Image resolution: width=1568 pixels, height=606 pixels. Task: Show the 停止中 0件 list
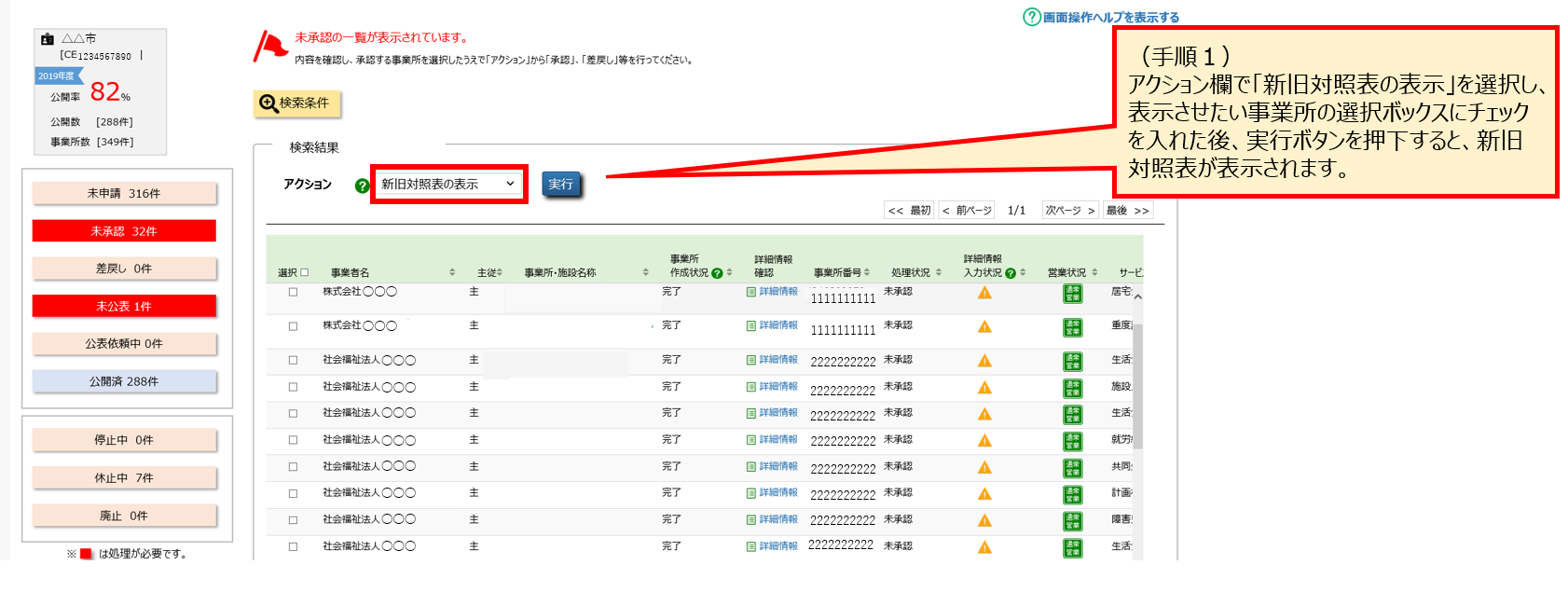pyautogui.click(x=124, y=440)
